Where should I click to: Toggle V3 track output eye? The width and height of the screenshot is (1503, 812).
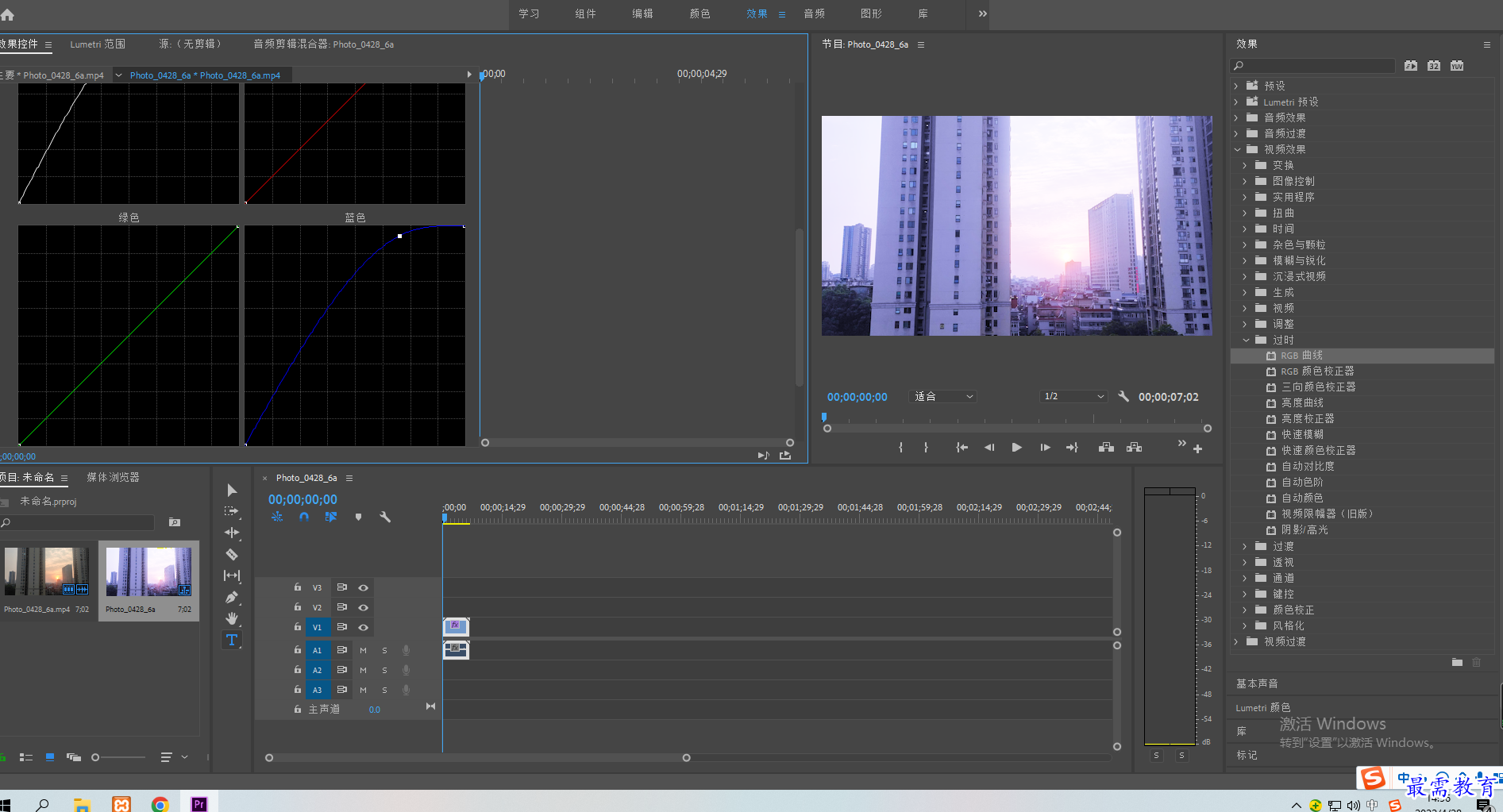click(x=363, y=587)
